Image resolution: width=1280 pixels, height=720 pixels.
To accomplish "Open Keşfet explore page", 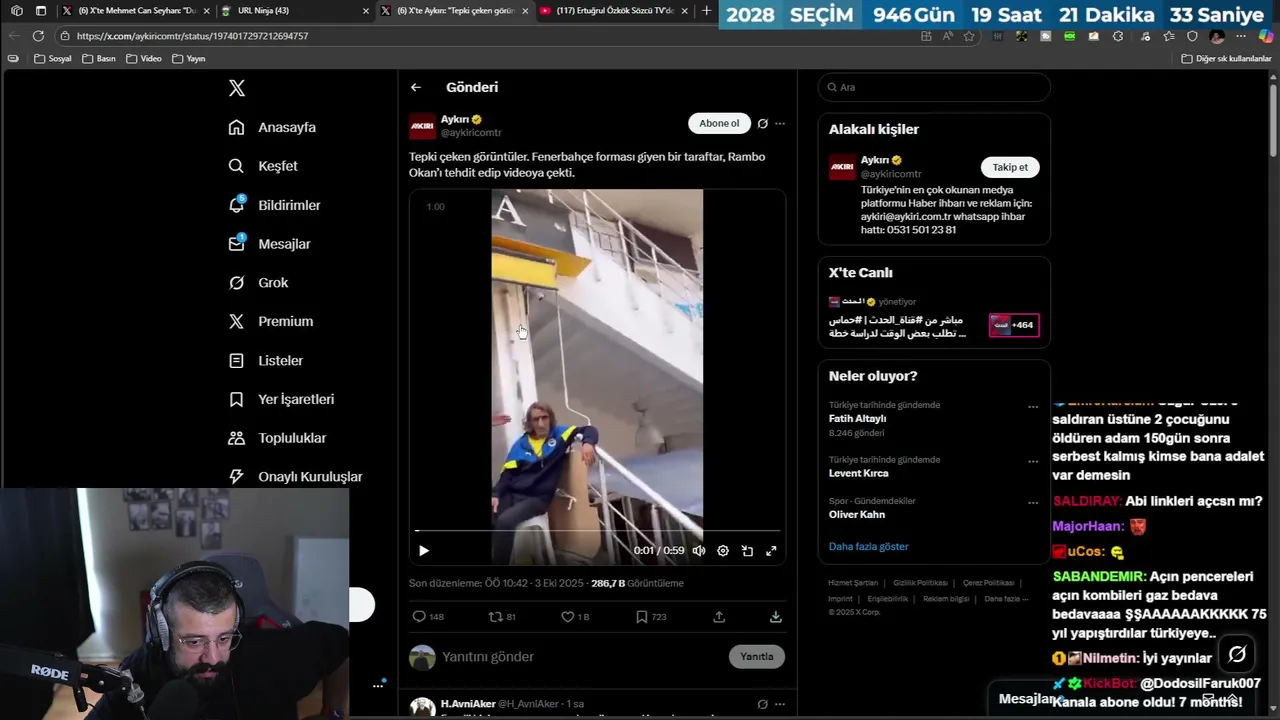I will pos(264,166).
